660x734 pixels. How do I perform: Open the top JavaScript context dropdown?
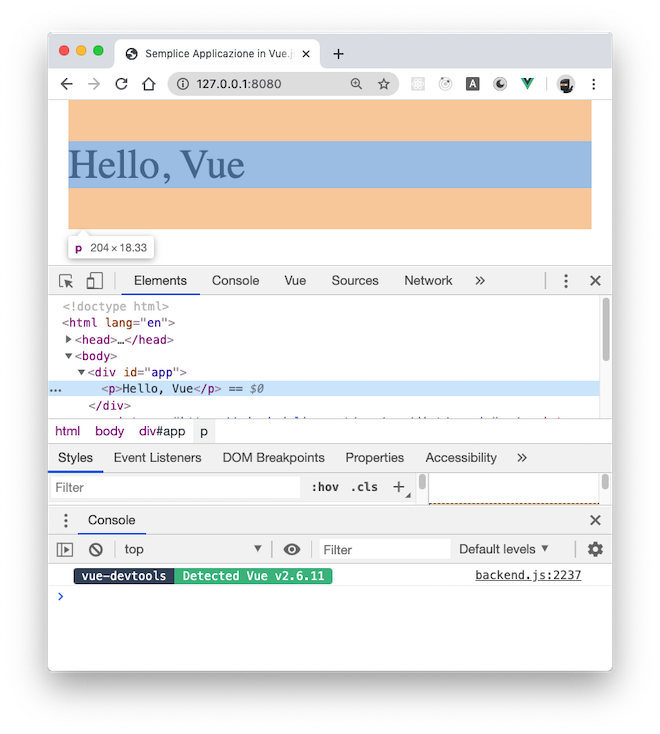[x=192, y=549]
